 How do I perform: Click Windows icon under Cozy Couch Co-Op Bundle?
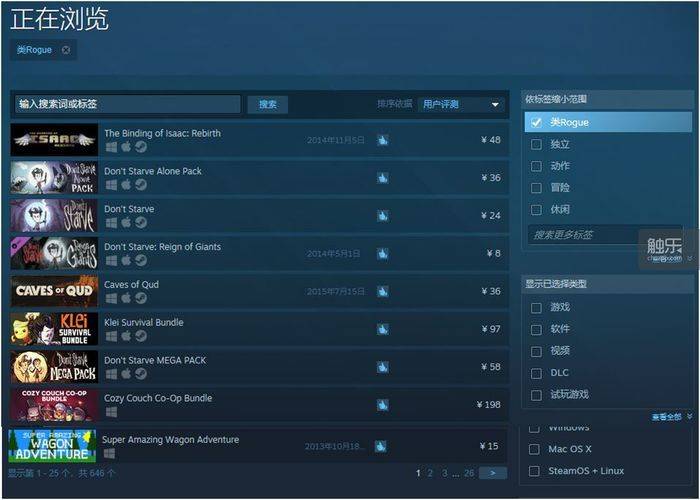tap(112, 412)
